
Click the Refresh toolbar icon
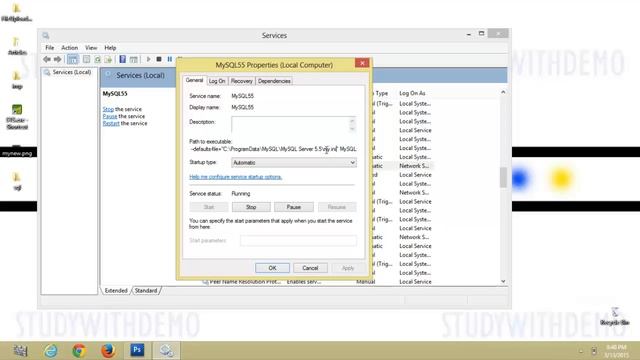point(97,60)
